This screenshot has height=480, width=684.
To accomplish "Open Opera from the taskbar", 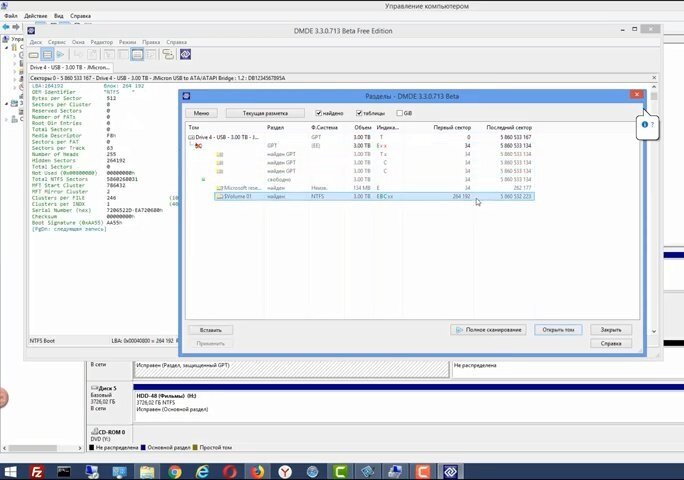I will (x=230, y=472).
